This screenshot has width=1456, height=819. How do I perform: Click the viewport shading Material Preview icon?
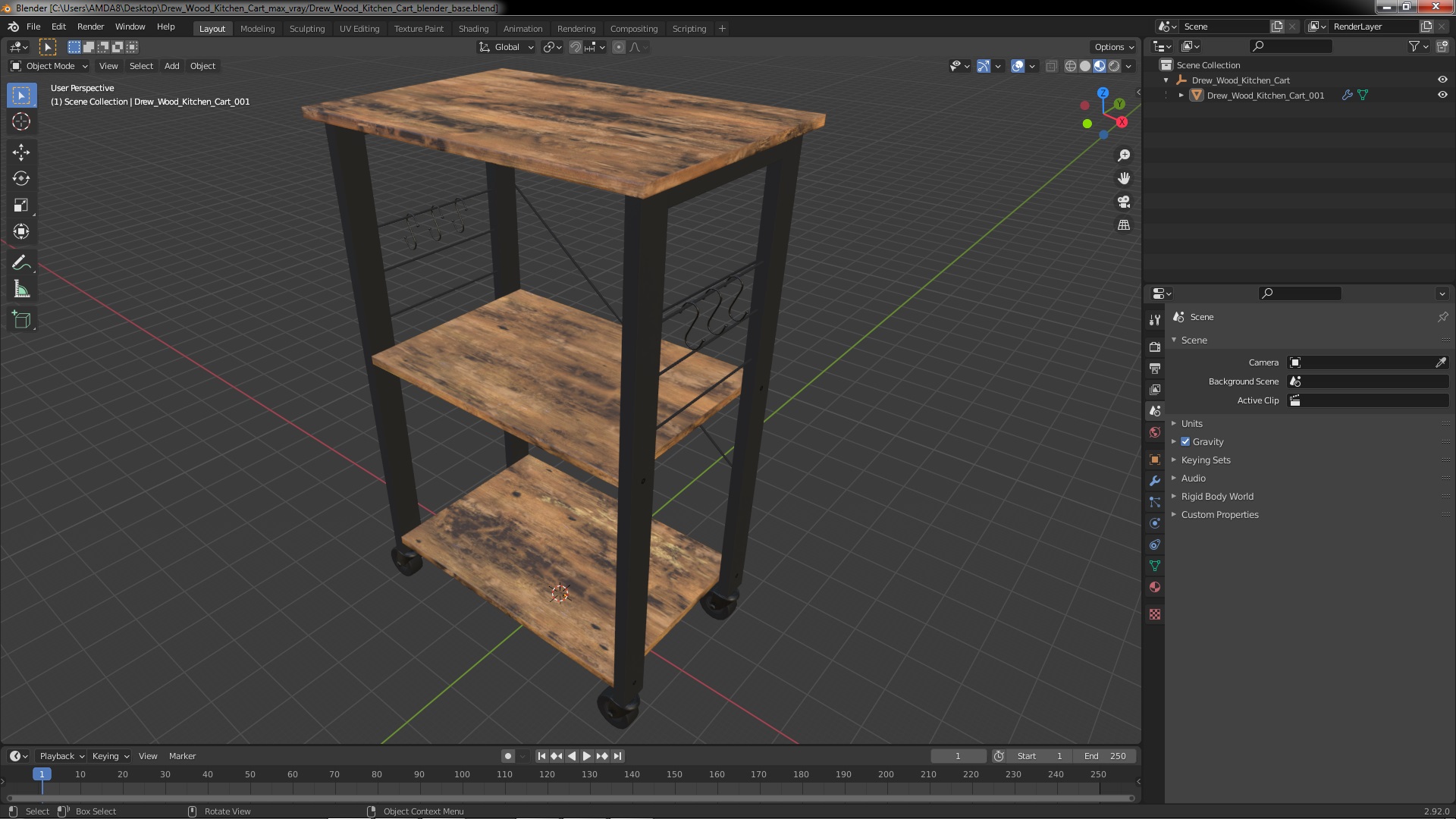1099,65
